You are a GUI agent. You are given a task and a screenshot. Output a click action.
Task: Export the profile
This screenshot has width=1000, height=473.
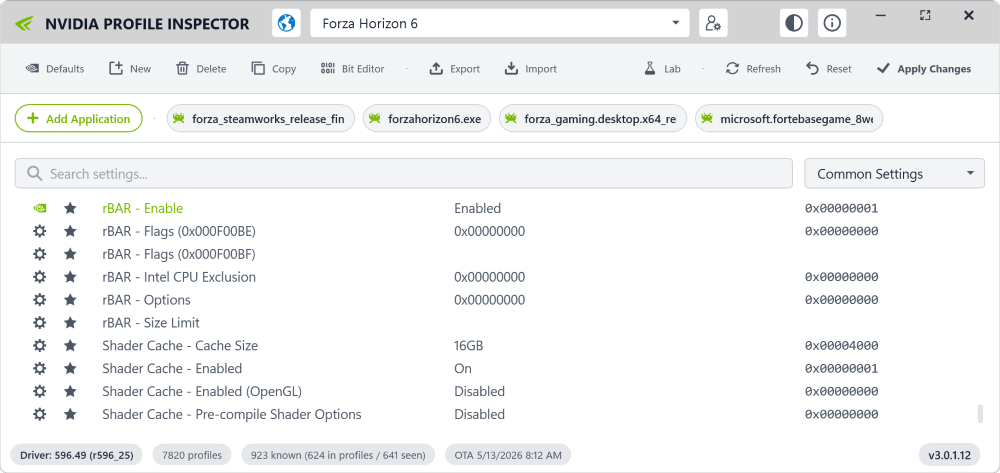click(455, 69)
